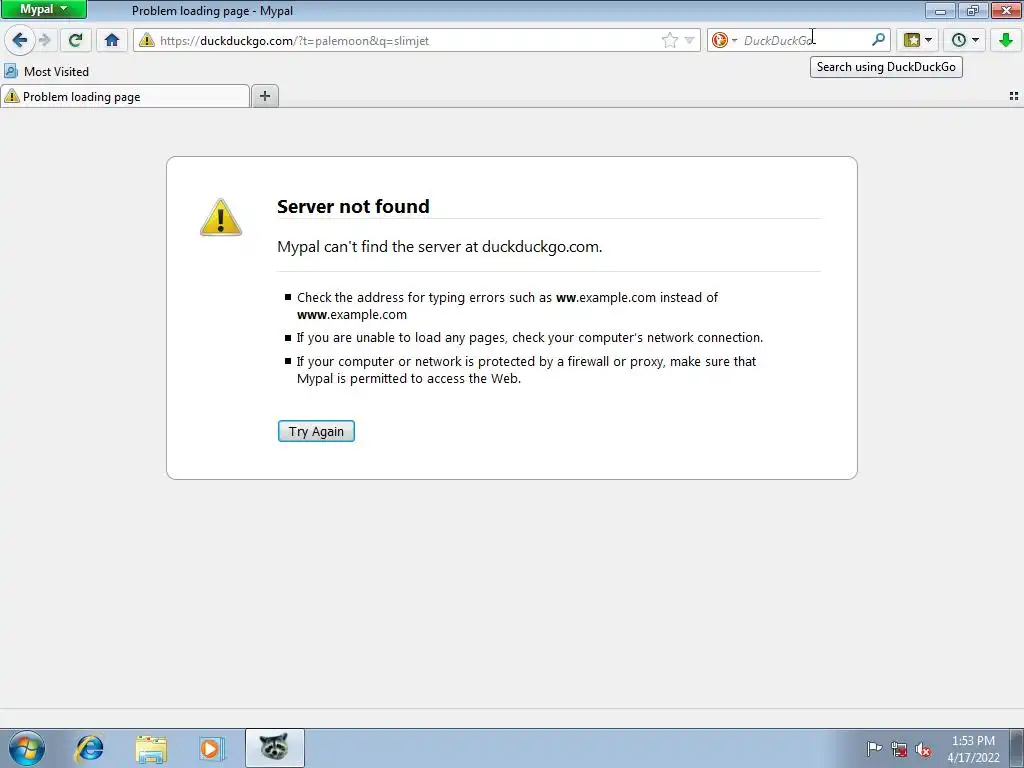Viewport: 1024px width, 768px height.
Task: Open the Action Center flag icon
Action: coord(874,749)
